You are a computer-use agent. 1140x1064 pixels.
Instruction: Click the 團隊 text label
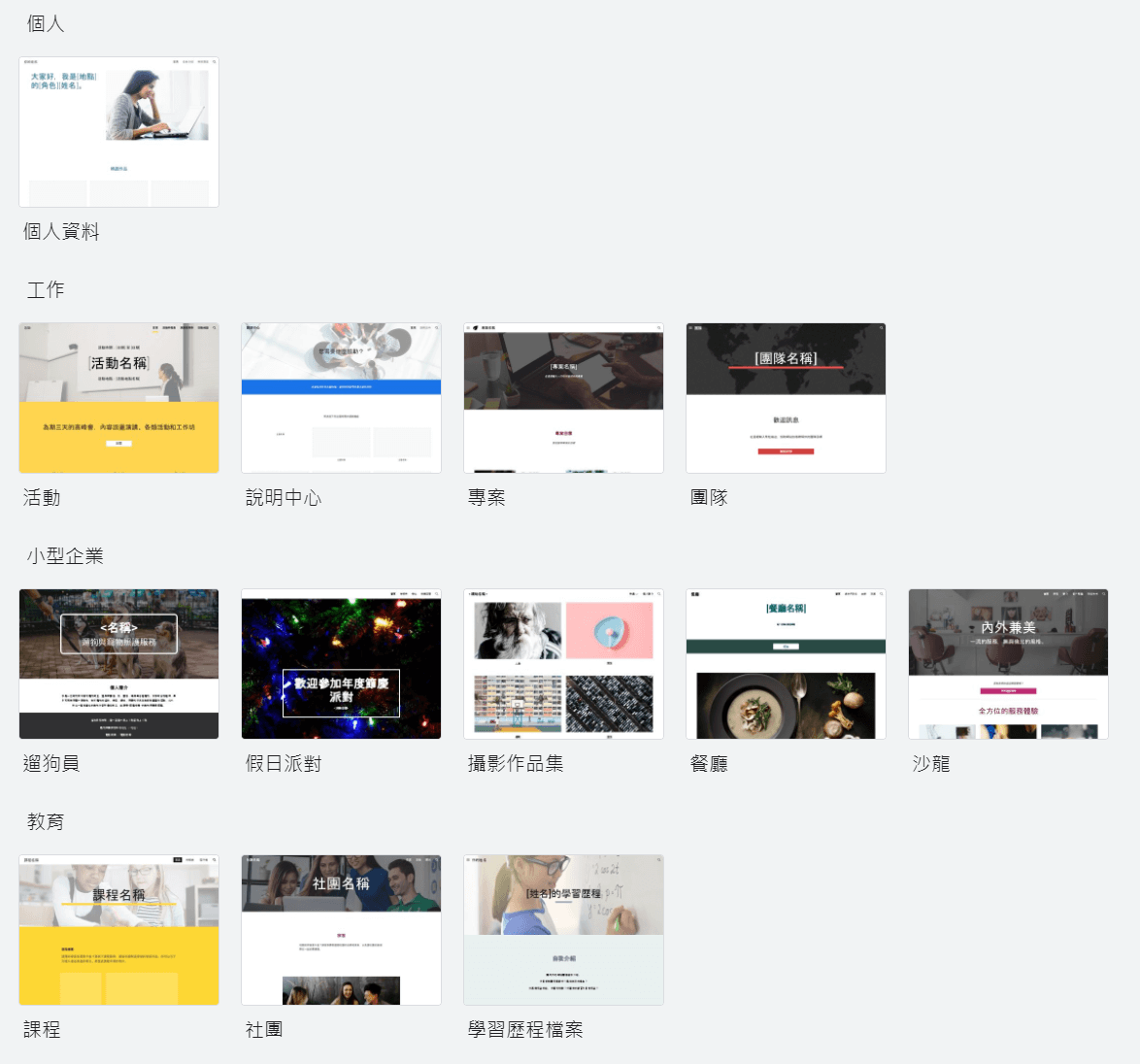tap(709, 498)
